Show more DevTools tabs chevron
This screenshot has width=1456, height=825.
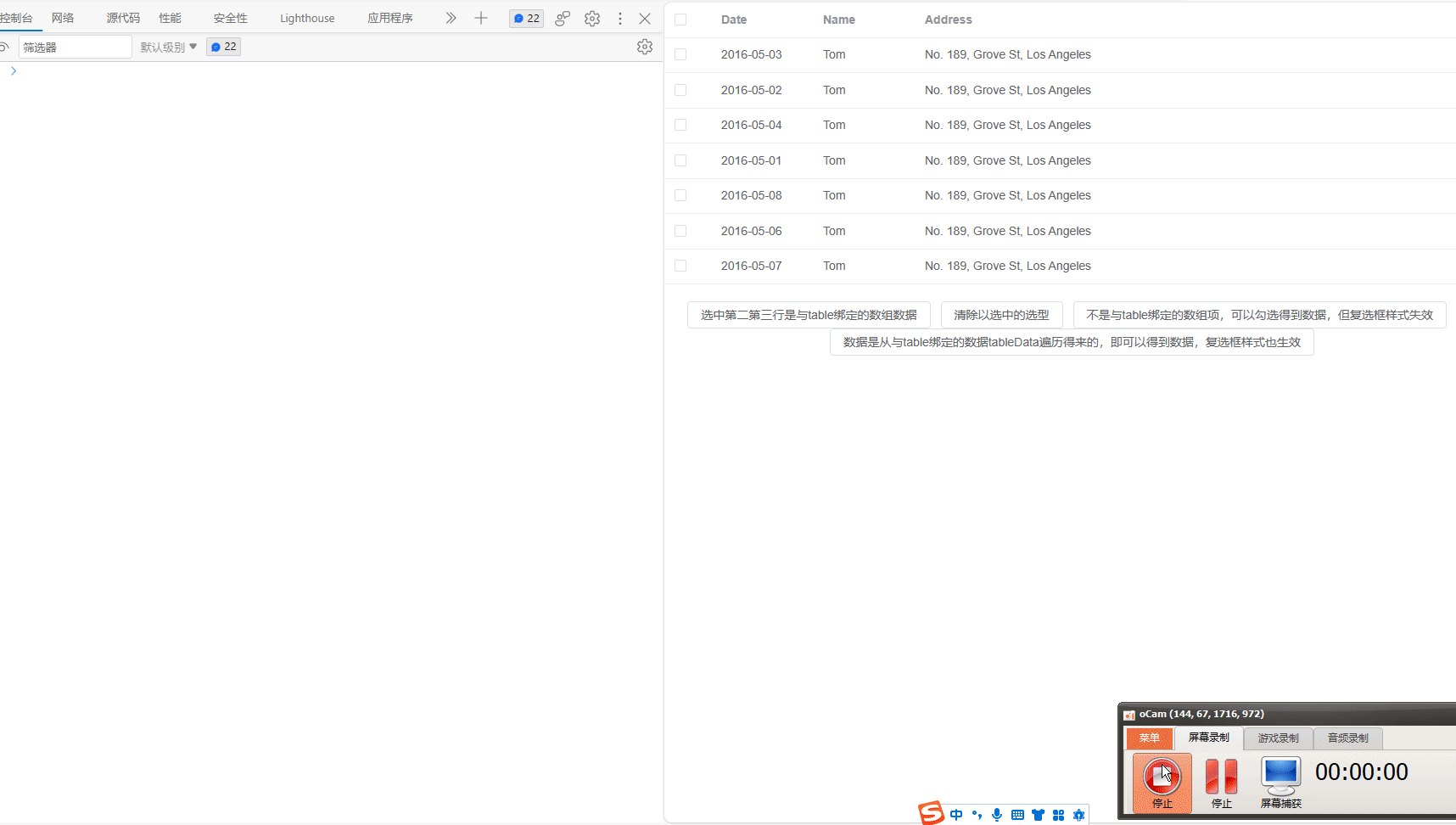point(451,18)
